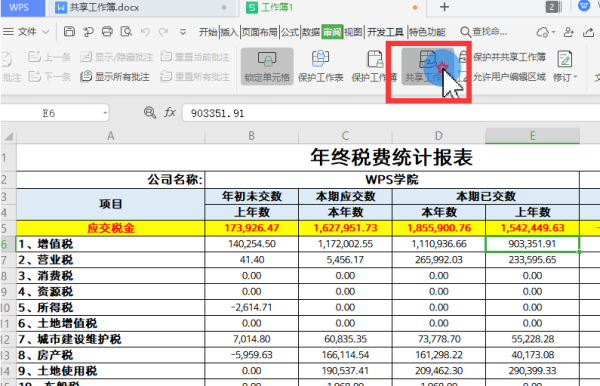The height and width of the screenshot is (386, 600).
Task: Click 保护并共享工作簿
Action: pyautogui.click(x=502, y=57)
